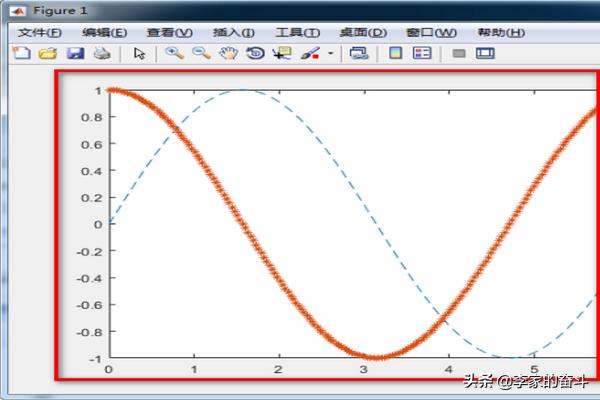Screen dimensions: 600x400
Task: Select the Edit Plot arrow tool
Action: [140, 53]
